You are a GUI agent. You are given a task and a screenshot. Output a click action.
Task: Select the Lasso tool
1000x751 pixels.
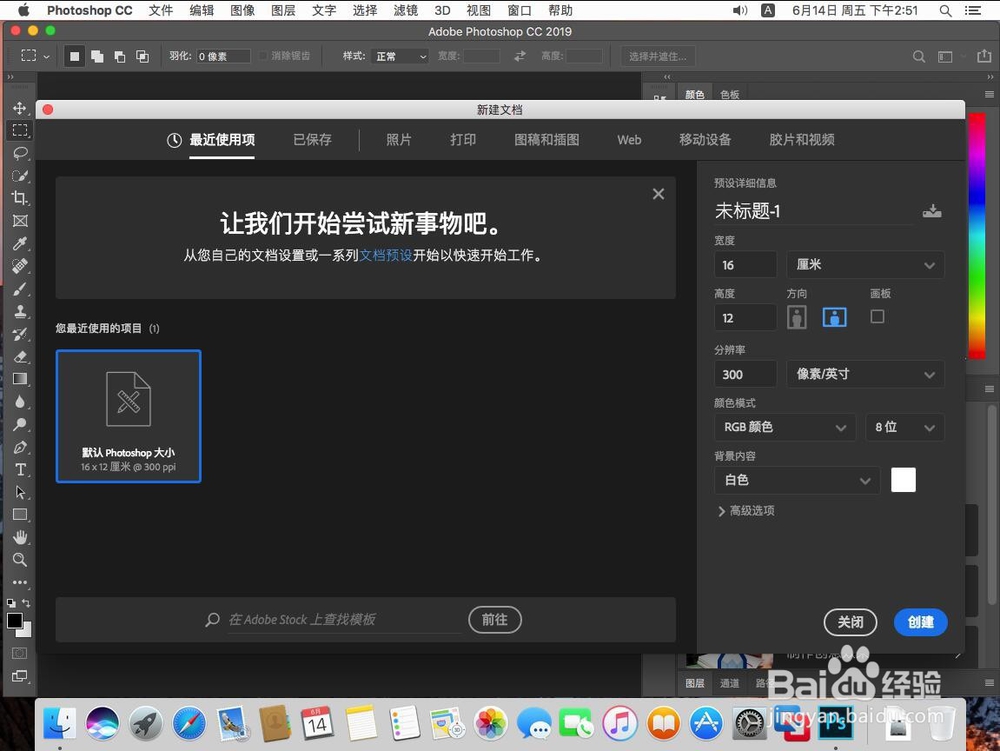click(x=20, y=153)
